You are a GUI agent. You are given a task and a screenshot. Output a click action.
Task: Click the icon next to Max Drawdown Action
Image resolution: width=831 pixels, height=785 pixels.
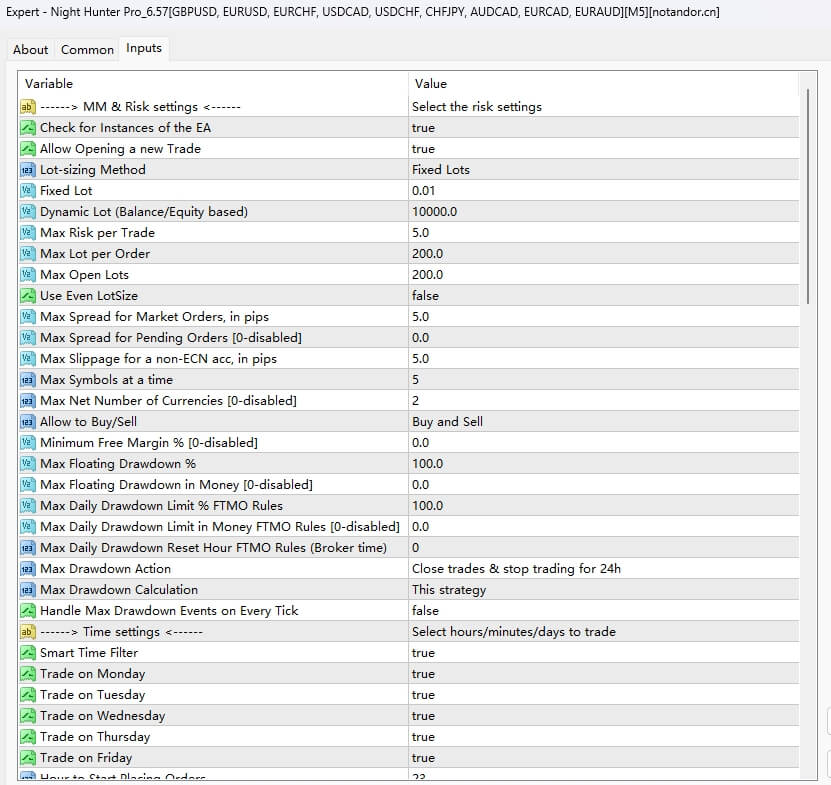[x=28, y=569]
